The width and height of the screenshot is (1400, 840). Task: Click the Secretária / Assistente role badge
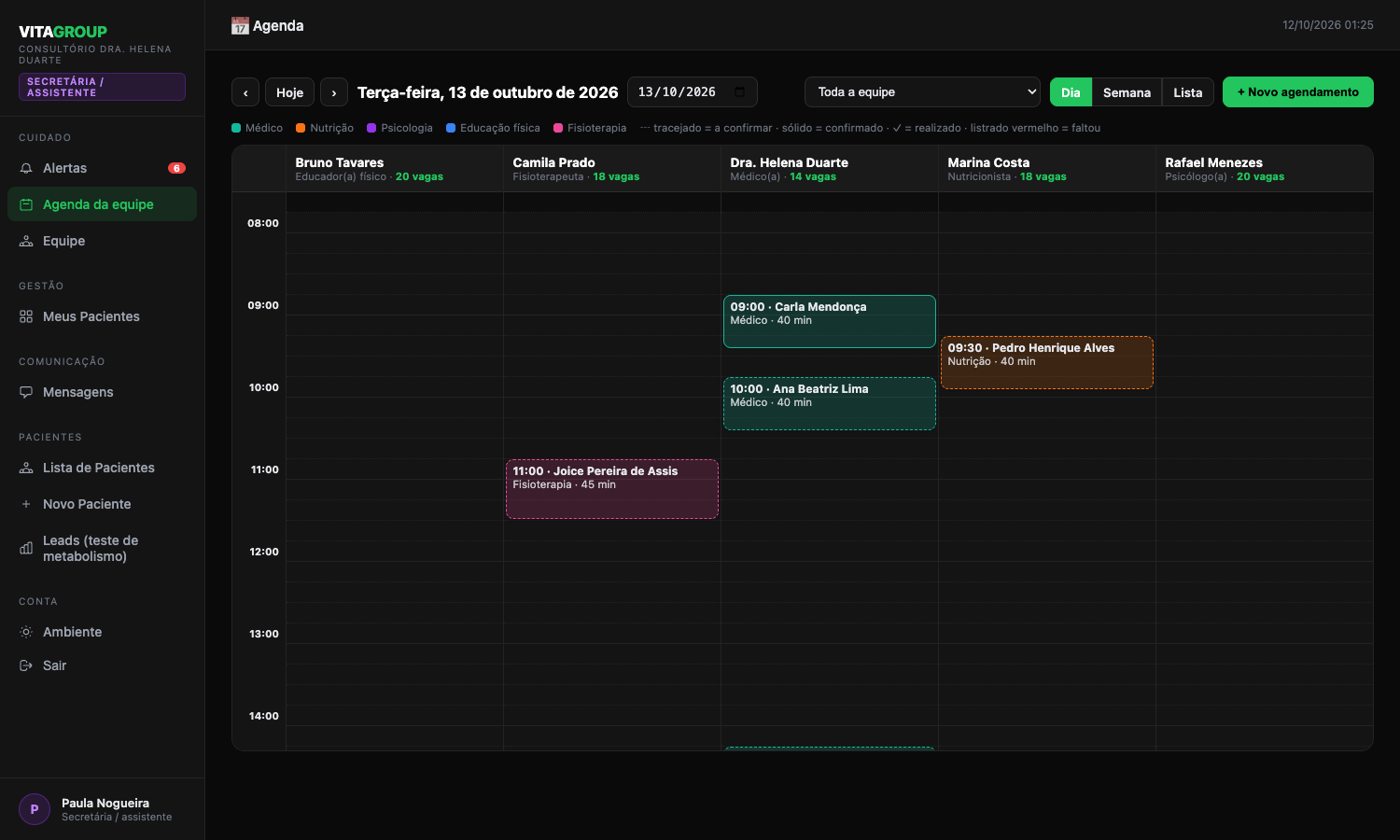[102, 87]
